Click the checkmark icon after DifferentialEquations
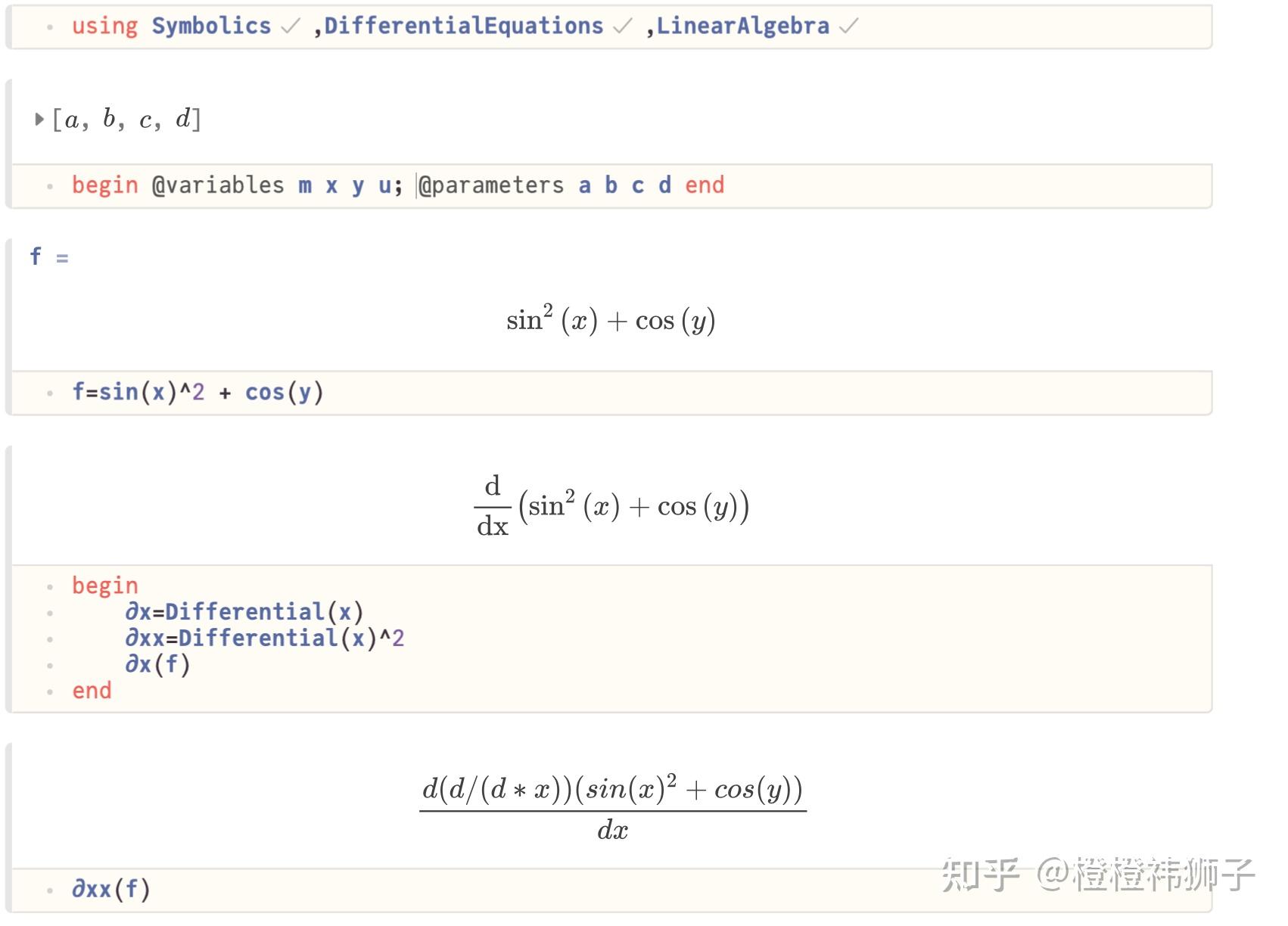Screen dimensions: 1288x926 click(622, 26)
